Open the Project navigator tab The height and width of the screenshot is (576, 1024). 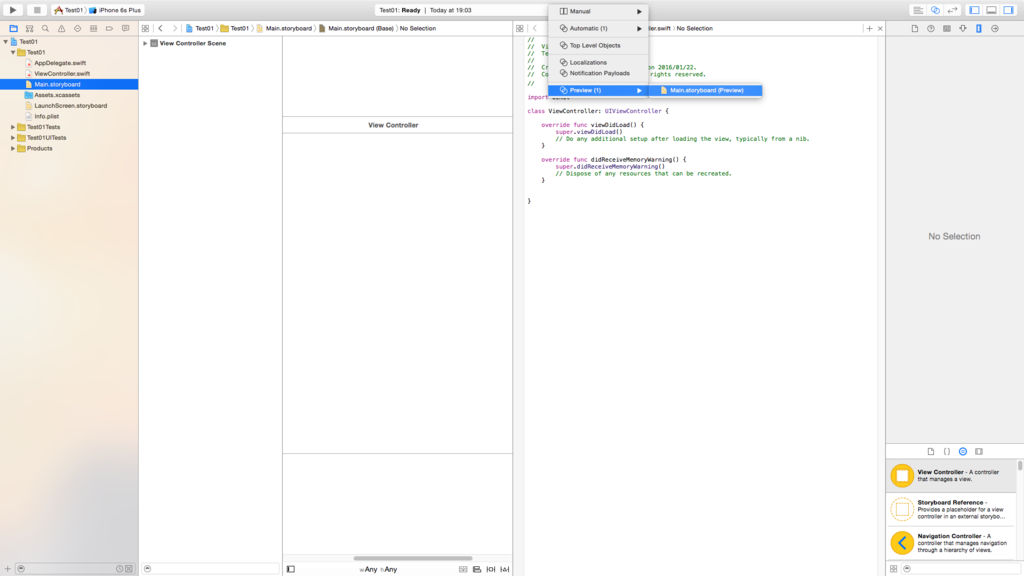[13, 29]
